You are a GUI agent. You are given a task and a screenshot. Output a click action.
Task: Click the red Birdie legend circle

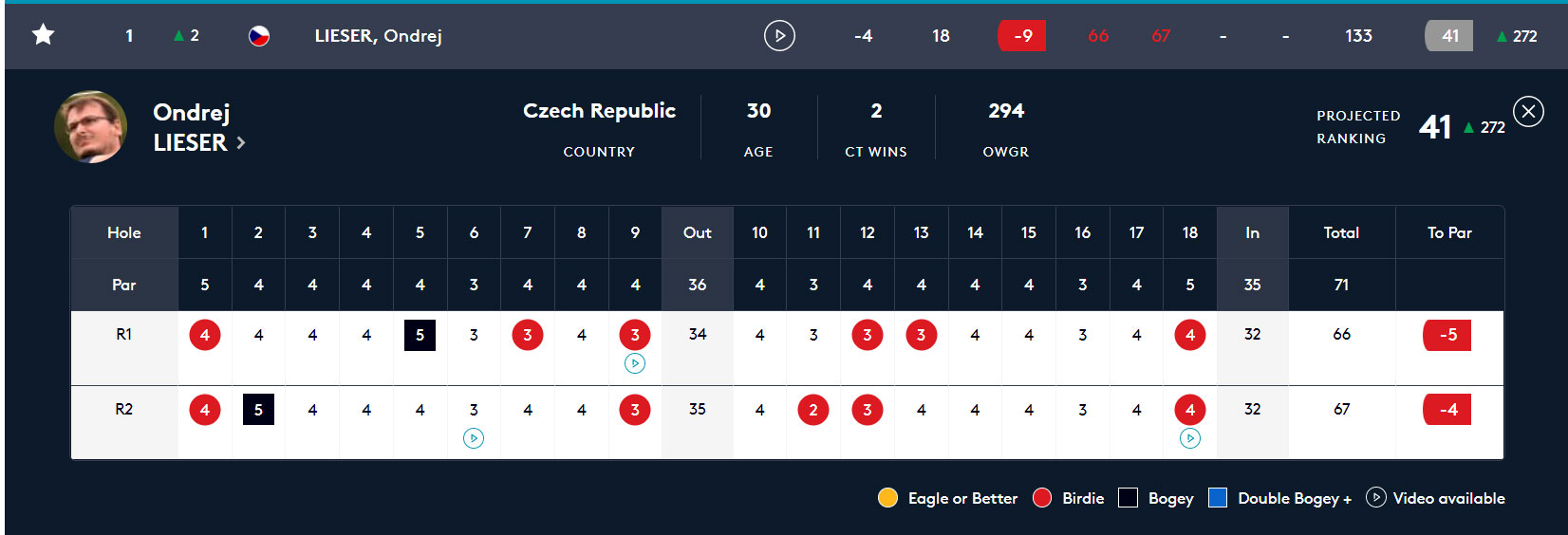pyautogui.click(x=1042, y=498)
